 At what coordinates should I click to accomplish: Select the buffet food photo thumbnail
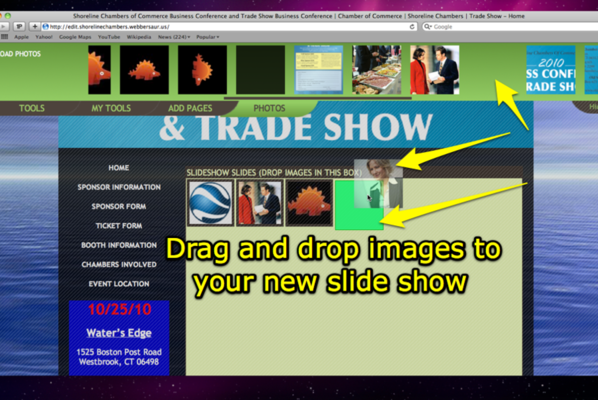coord(376,70)
